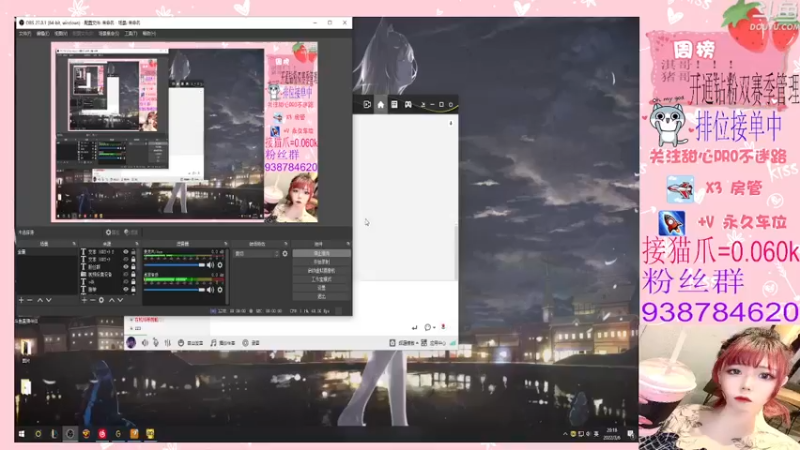The width and height of the screenshot is (800, 450).
Task: Remove scene with the minus icon
Action: tap(30, 300)
